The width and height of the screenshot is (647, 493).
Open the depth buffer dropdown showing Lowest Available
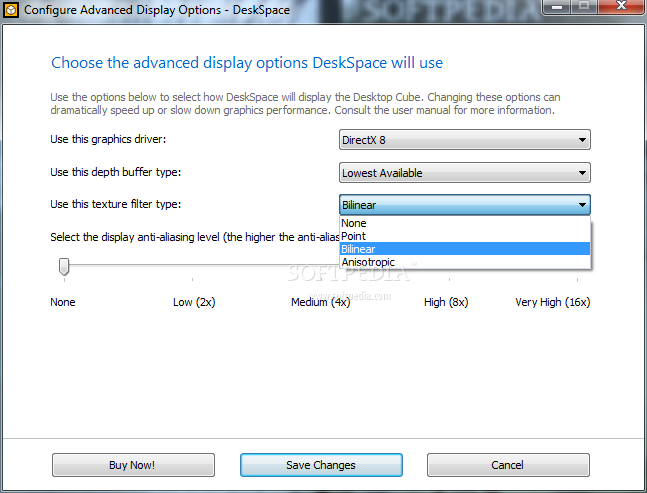pos(465,172)
